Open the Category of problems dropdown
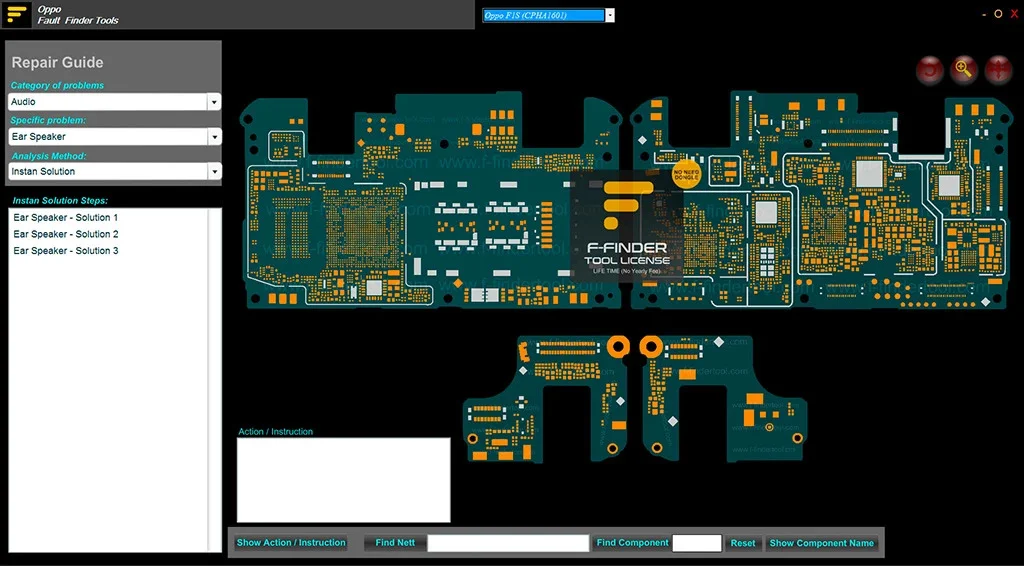This screenshot has height=566, width=1024. (x=214, y=102)
